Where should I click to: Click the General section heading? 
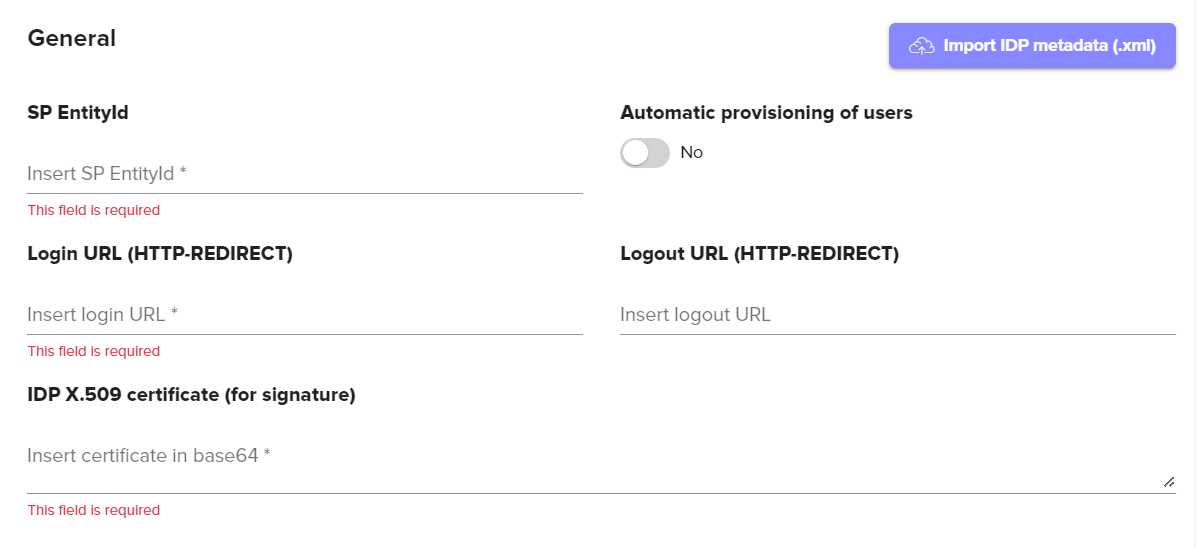pos(72,39)
